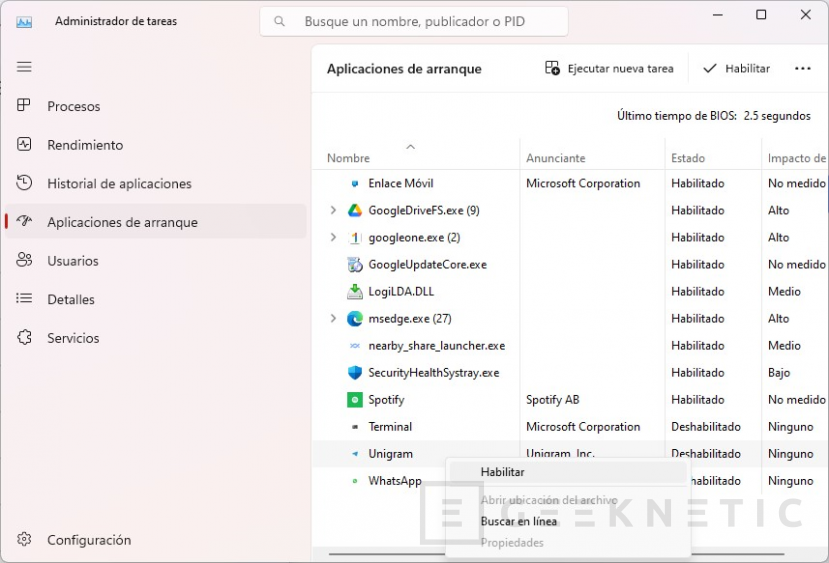Expand the GoogleDriveFS.exe group
Screen dimensions: 829x563
click(333, 211)
